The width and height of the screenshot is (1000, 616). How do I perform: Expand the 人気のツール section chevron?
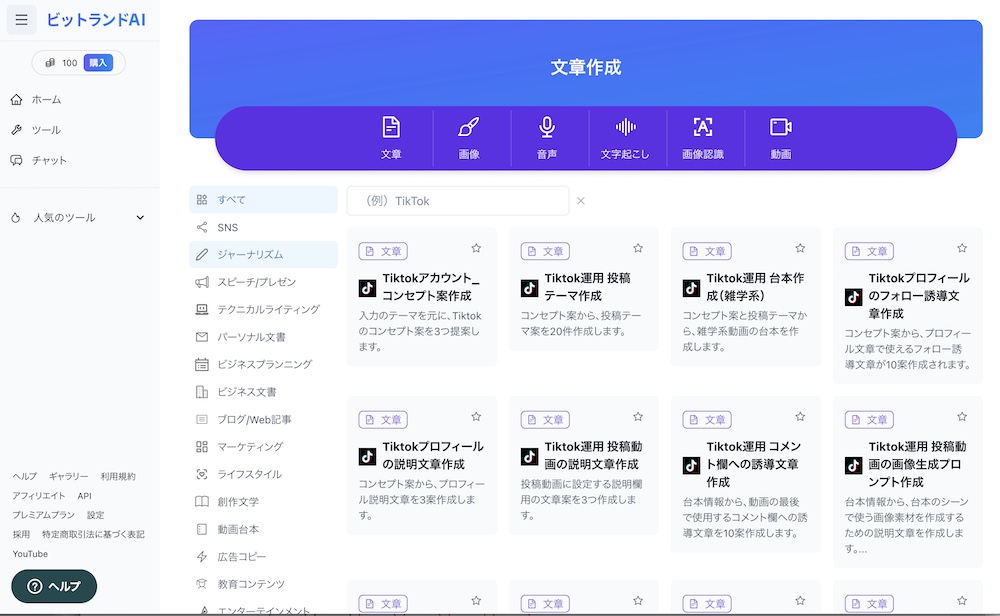tap(140, 217)
